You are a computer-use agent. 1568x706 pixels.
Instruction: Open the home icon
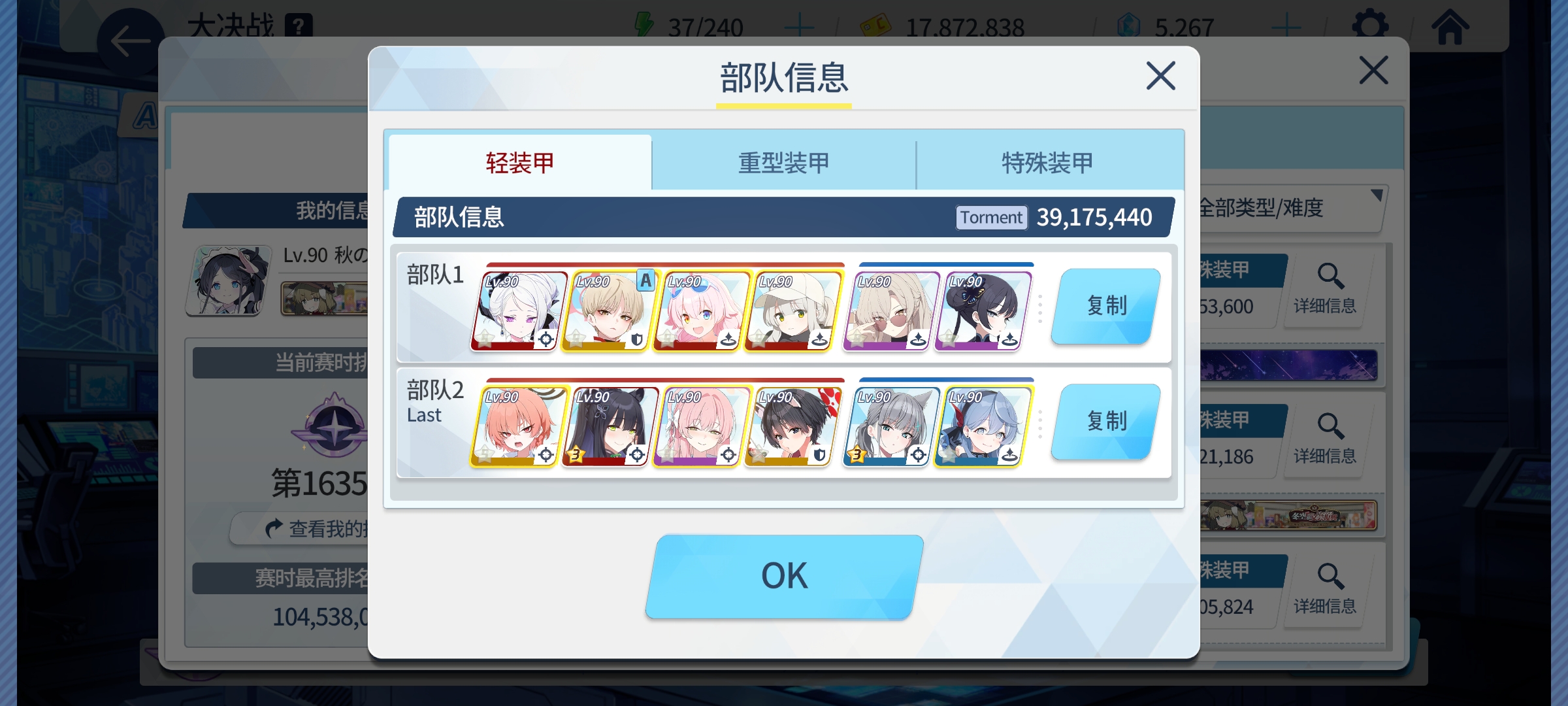point(1450,27)
